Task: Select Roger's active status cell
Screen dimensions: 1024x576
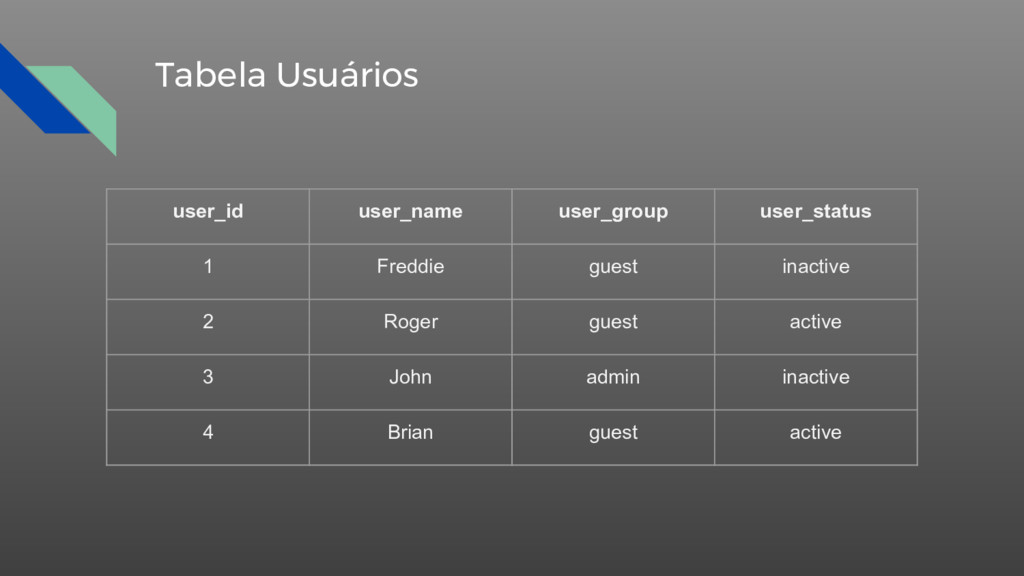Action: coord(816,327)
